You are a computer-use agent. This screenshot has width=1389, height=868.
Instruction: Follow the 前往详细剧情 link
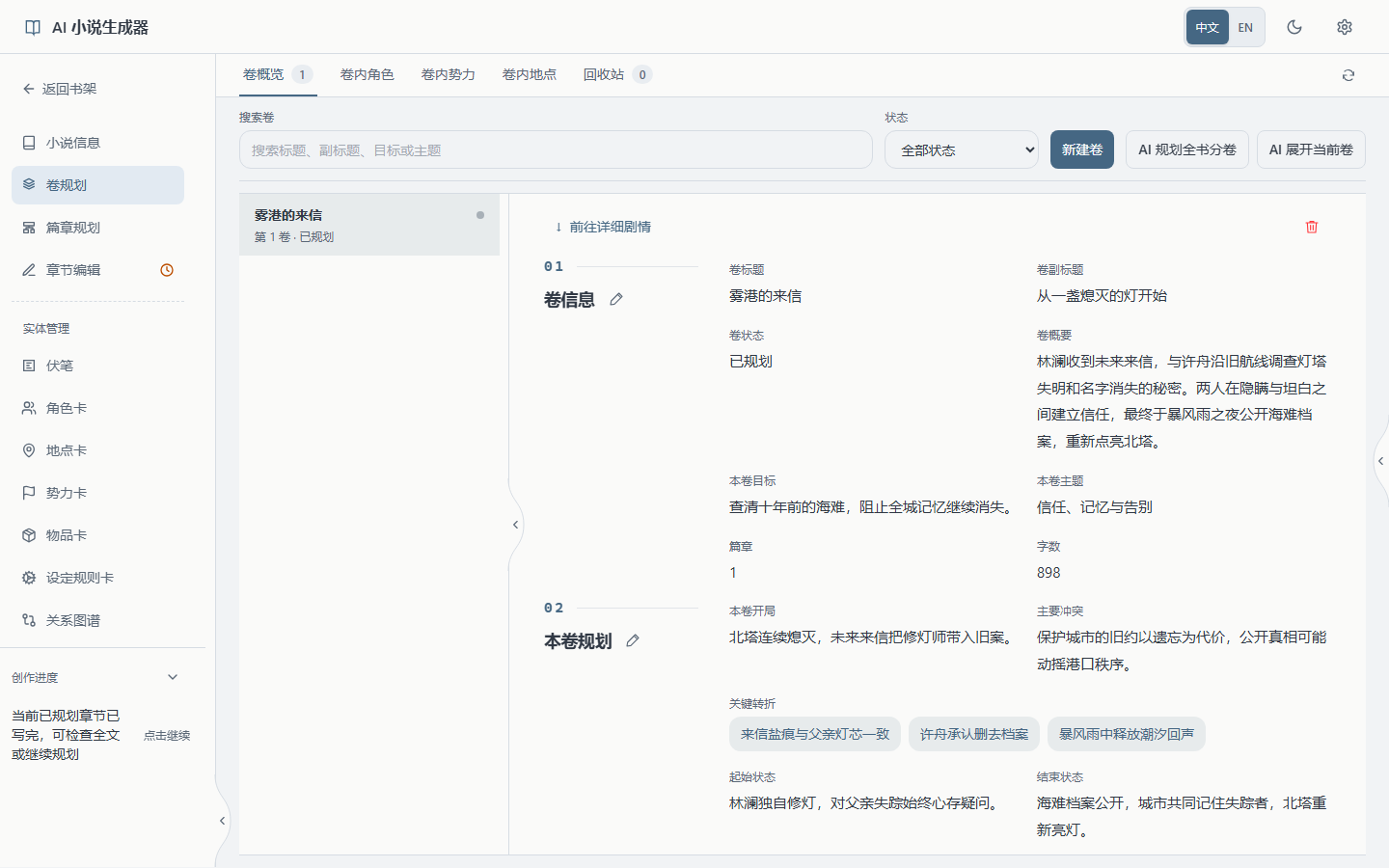602,227
